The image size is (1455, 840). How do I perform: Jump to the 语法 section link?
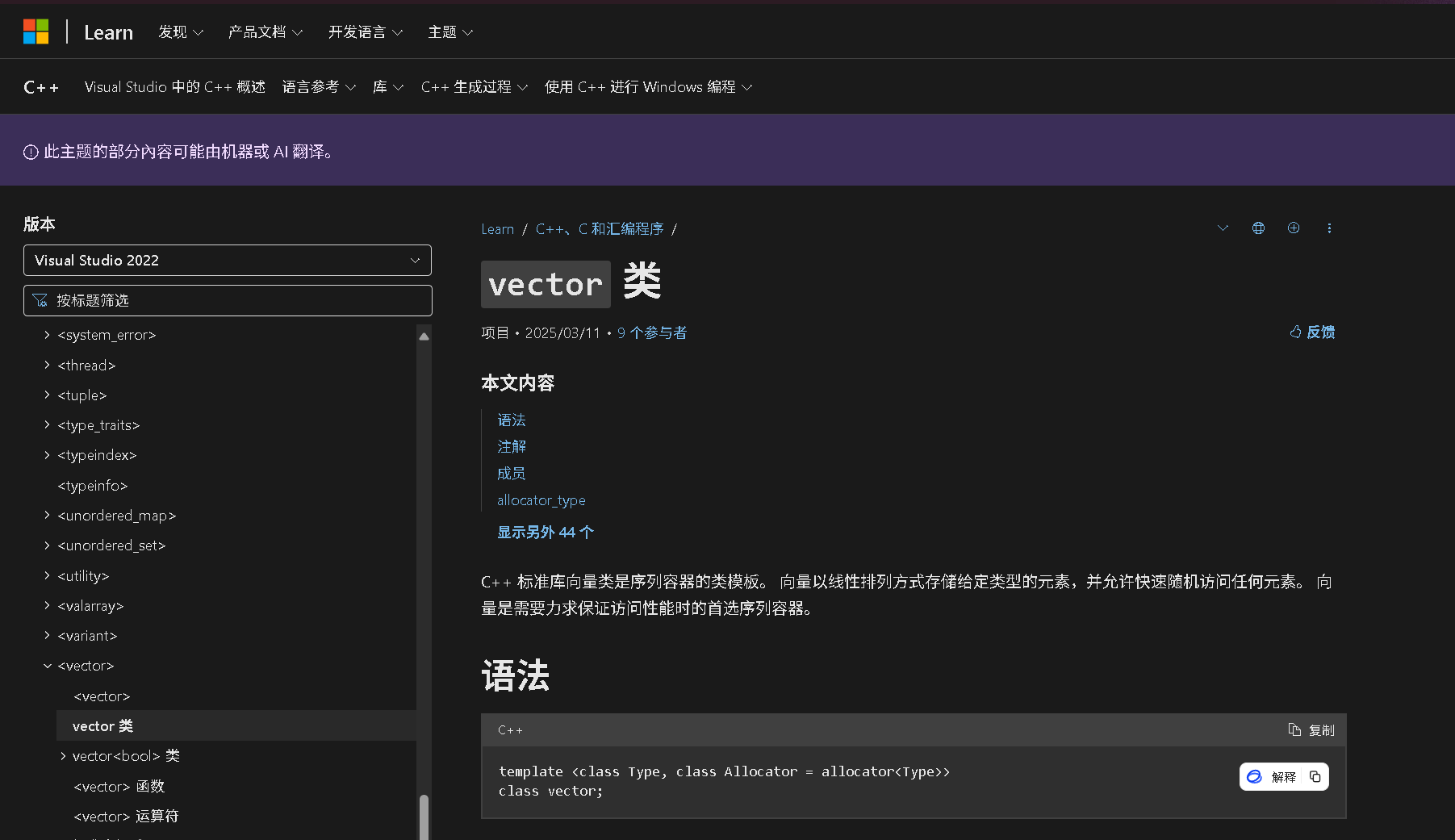pyautogui.click(x=512, y=420)
